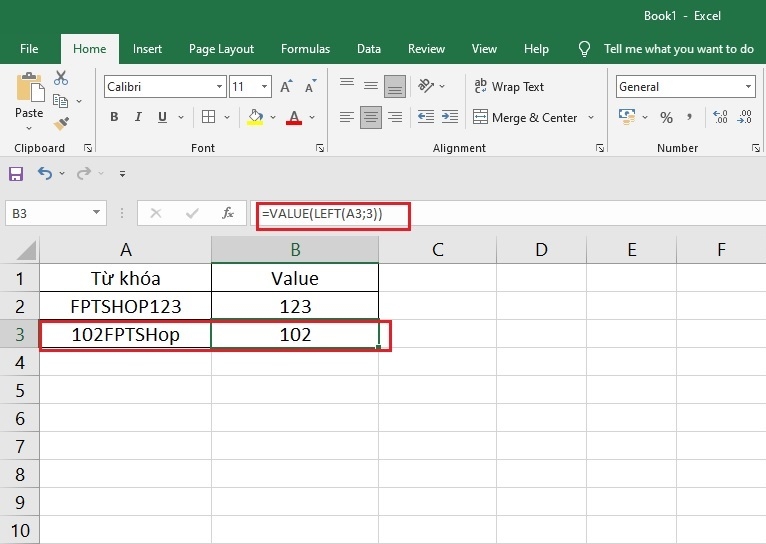The width and height of the screenshot is (766, 544).
Task: Open Insert Function fx dialog
Action: 228,213
